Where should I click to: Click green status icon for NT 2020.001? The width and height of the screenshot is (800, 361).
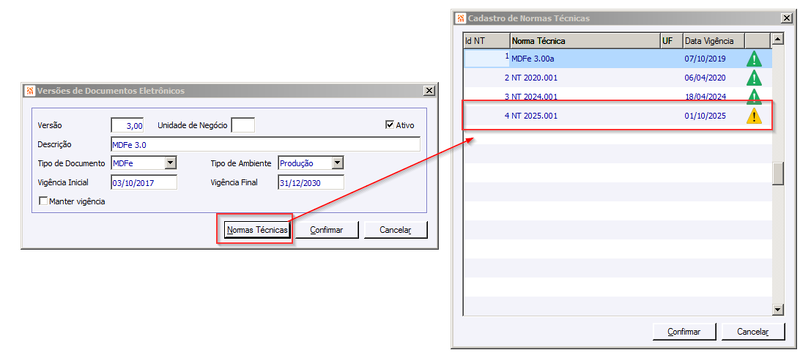point(754,78)
